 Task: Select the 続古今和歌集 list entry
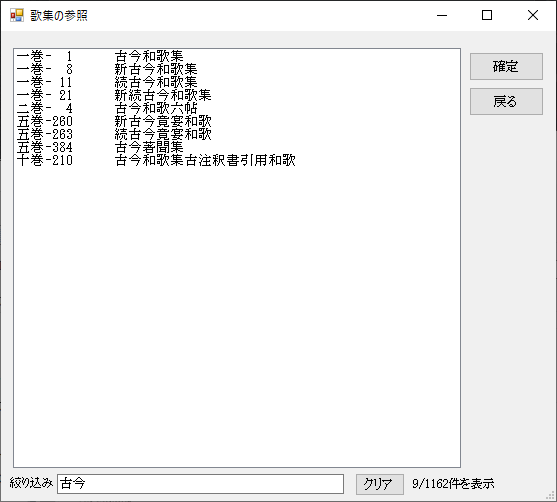coord(237,82)
